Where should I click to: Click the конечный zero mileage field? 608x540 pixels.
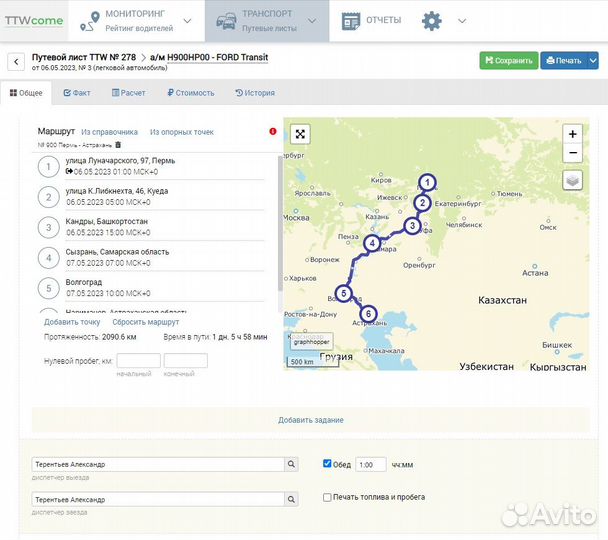tap(185, 361)
